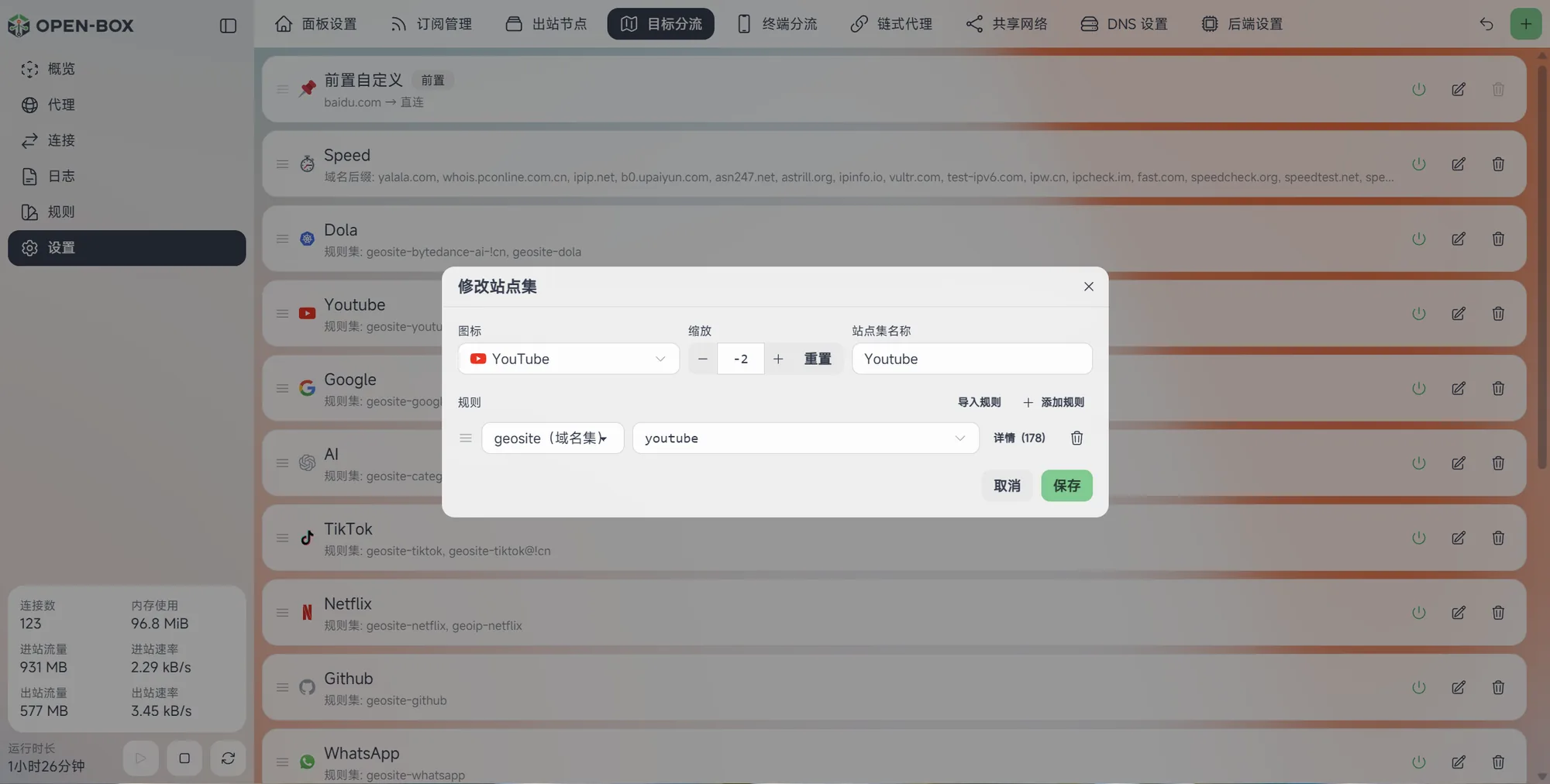Edit the TikTok rule set
Screen dimensions: 1550x784
point(1459,538)
